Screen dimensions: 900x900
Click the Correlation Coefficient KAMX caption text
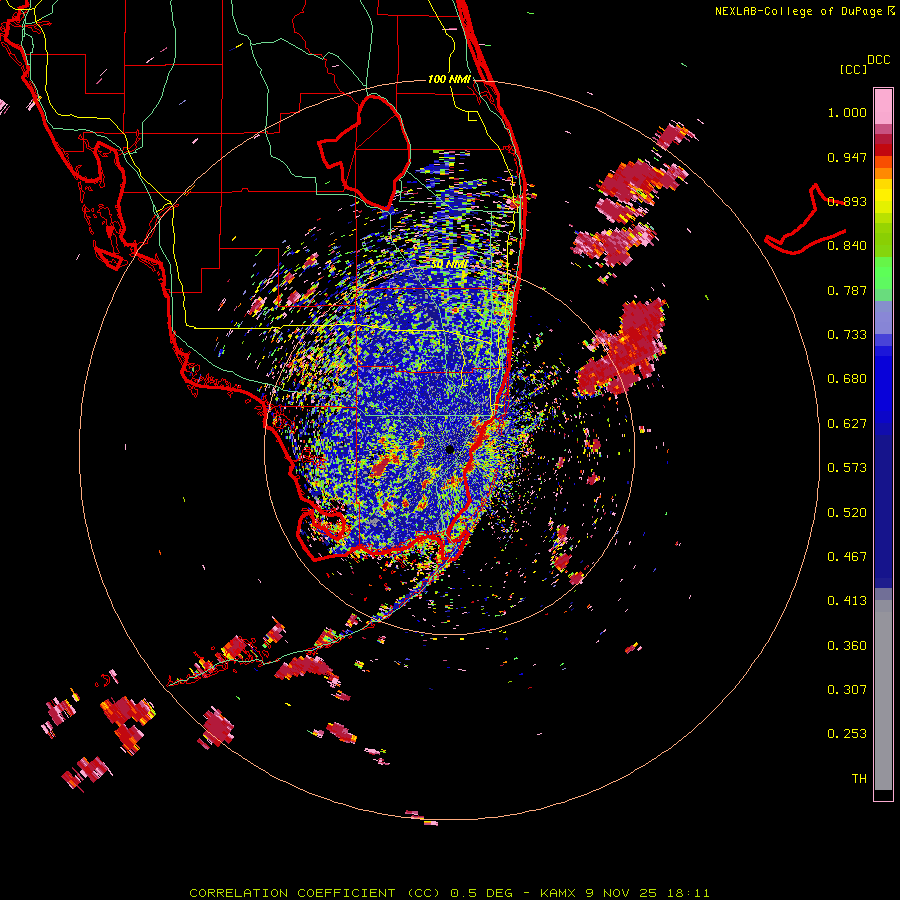click(449, 893)
